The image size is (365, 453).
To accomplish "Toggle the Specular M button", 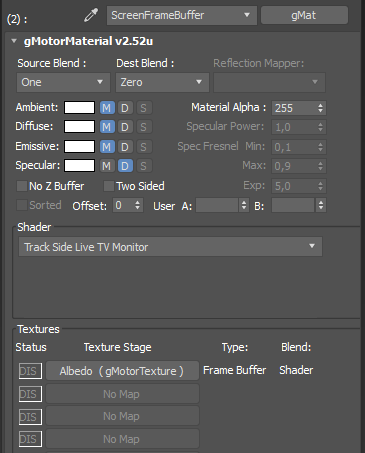I will click(107, 166).
